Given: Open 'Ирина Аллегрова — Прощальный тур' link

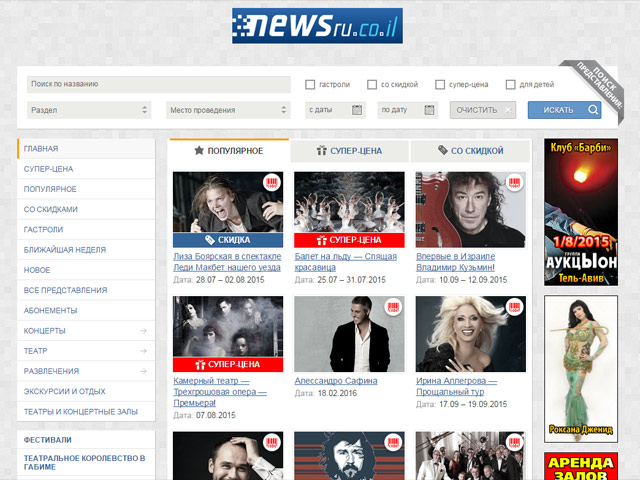Looking at the screenshot, I should click(456, 386).
